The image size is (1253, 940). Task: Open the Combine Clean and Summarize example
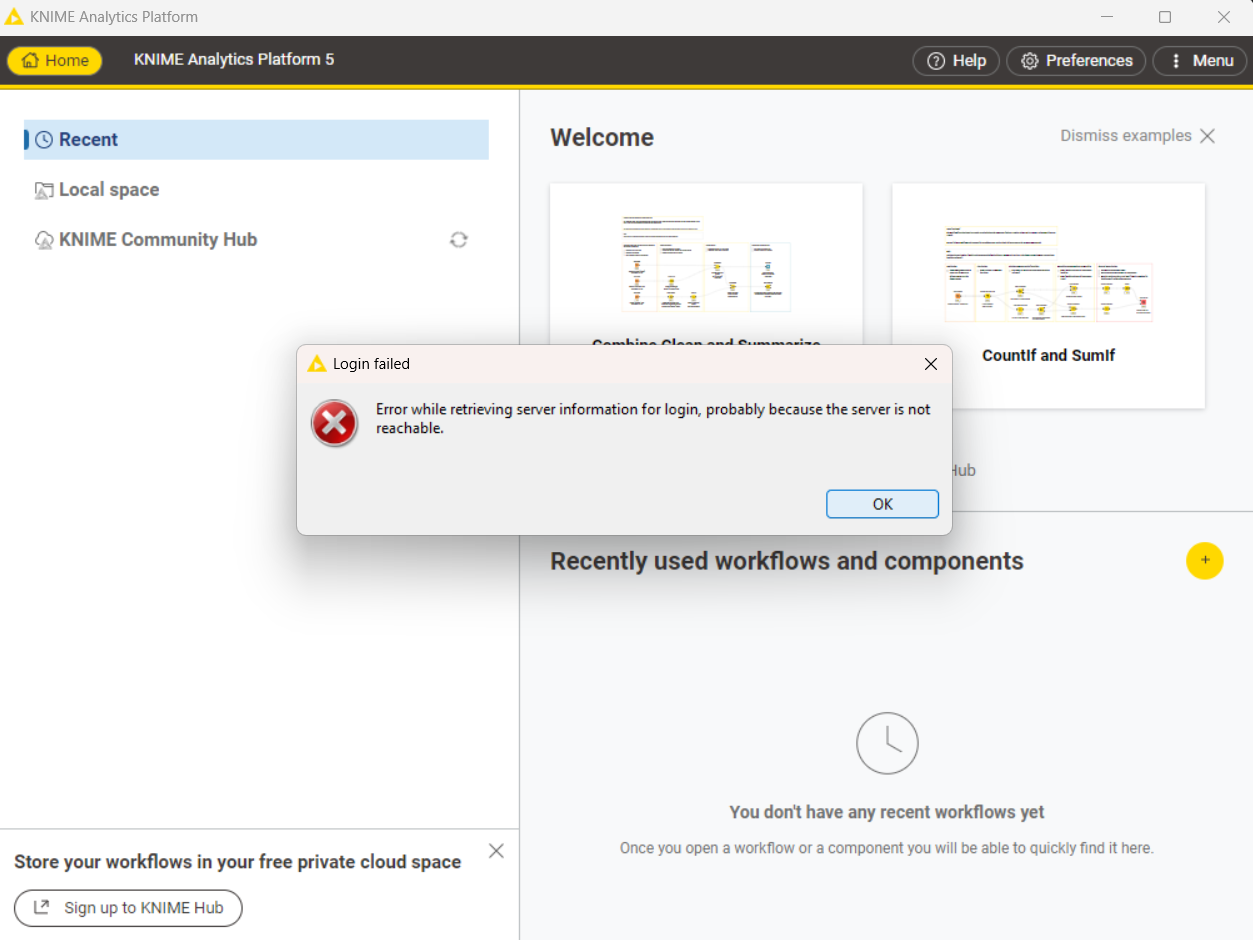click(706, 265)
